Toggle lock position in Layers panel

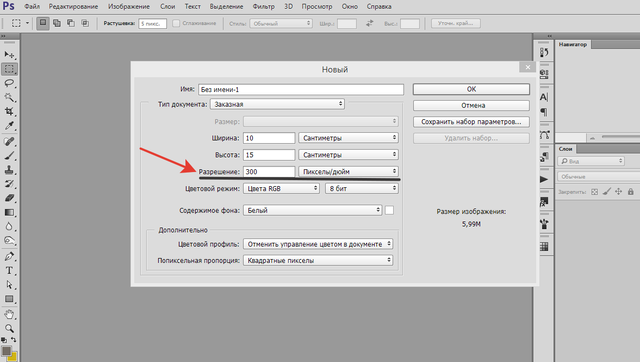(x=619, y=191)
